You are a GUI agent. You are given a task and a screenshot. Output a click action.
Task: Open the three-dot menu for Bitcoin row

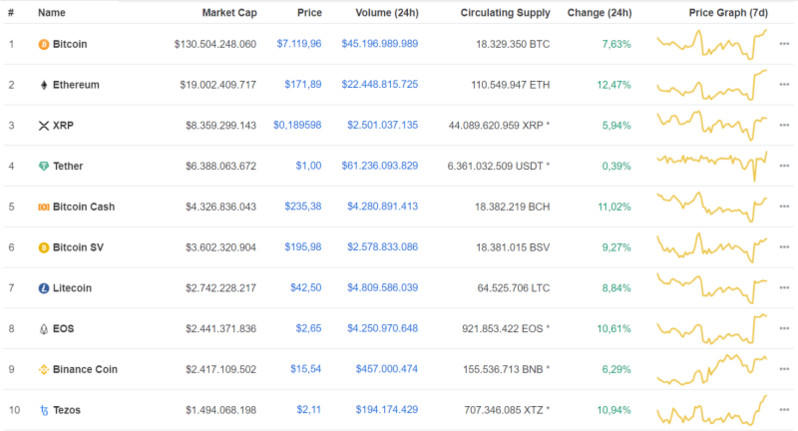click(x=783, y=45)
